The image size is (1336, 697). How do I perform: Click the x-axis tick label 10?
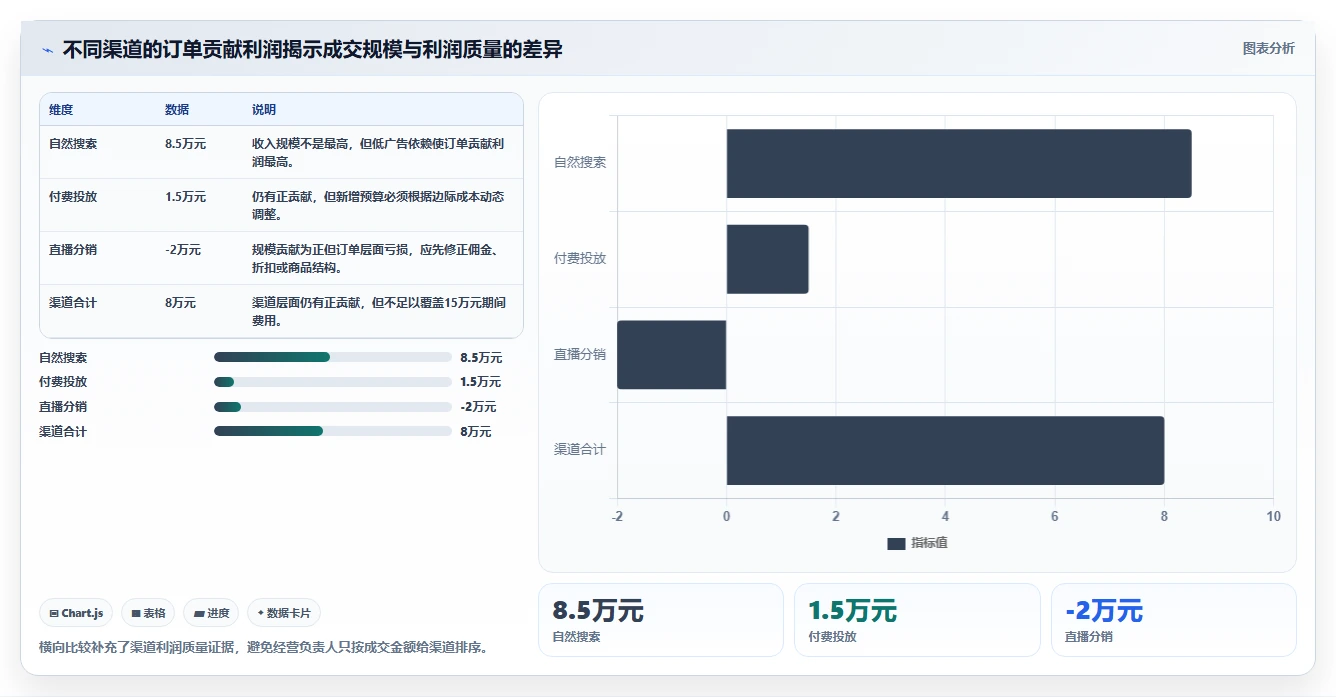(x=1273, y=516)
